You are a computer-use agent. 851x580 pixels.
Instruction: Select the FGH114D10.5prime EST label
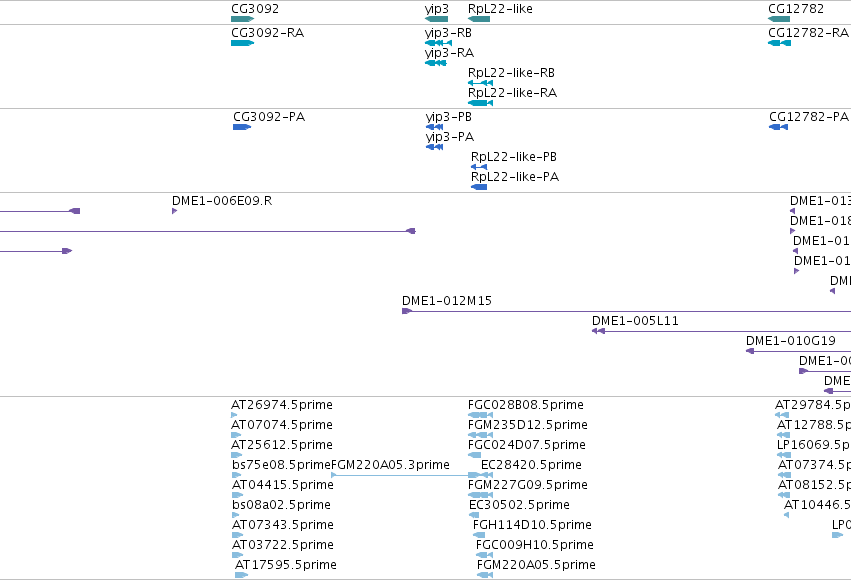[532, 525]
